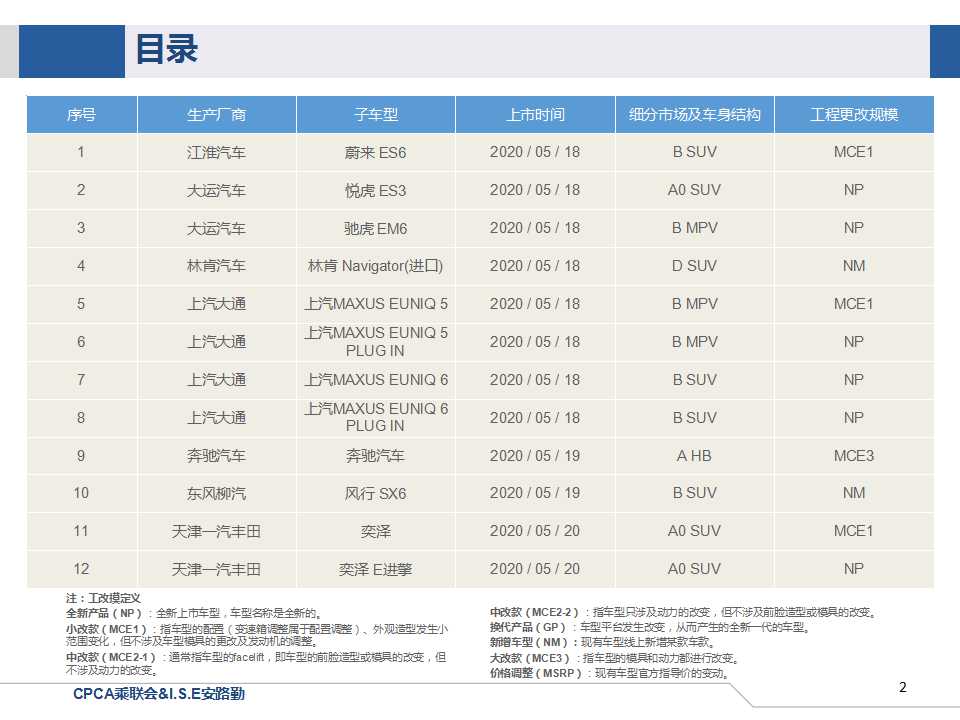Click the 林肯 Navigator(进口) cell

point(375,266)
